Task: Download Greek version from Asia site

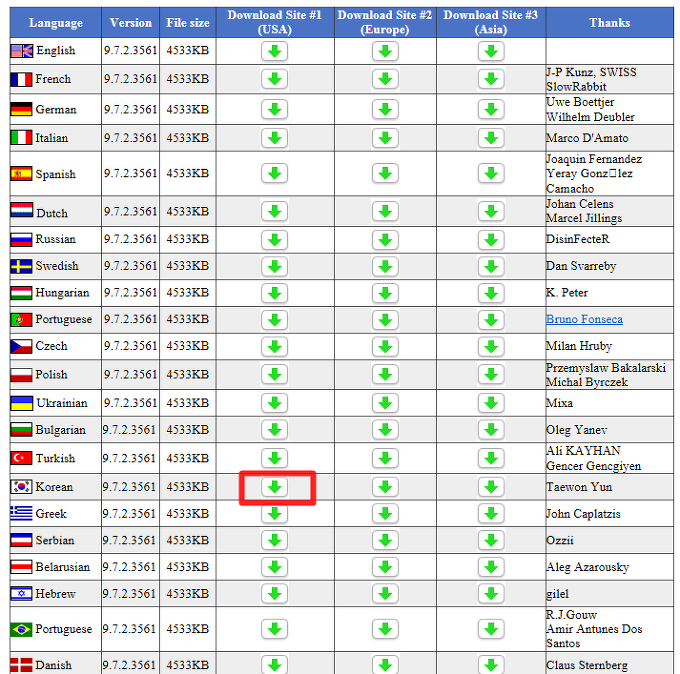Action: tap(491, 514)
